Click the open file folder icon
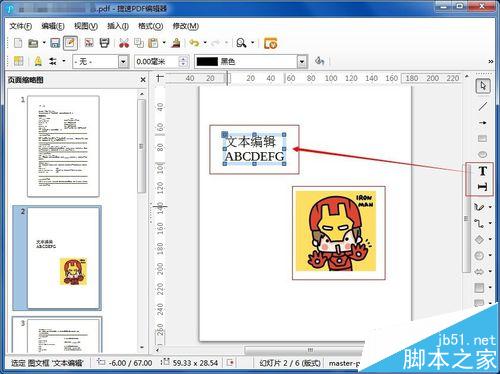Screen dimensions: 500x374 33,43
